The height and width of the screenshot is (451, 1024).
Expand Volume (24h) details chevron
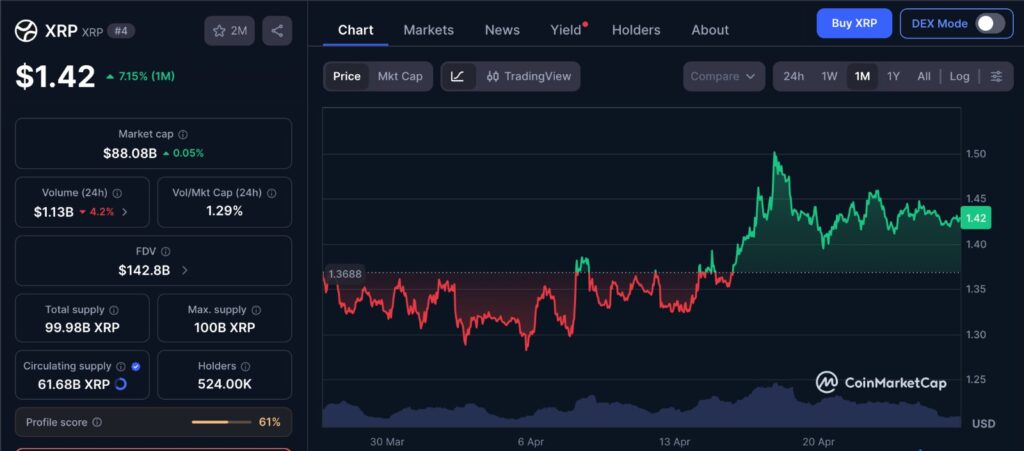coord(125,211)
